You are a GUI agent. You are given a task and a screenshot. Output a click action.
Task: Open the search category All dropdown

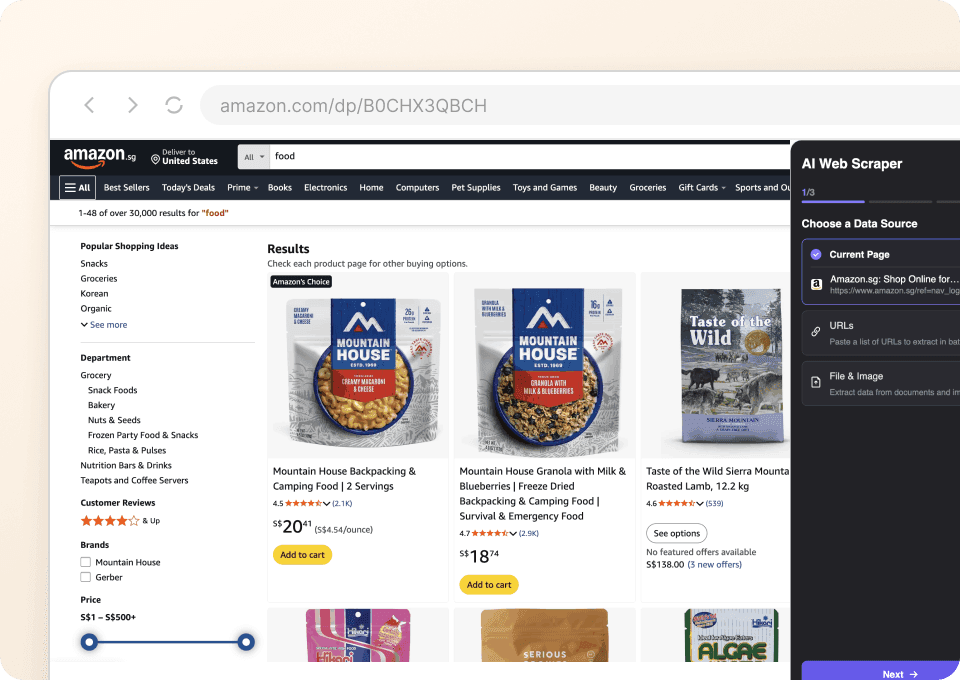(x=253, y=157)
